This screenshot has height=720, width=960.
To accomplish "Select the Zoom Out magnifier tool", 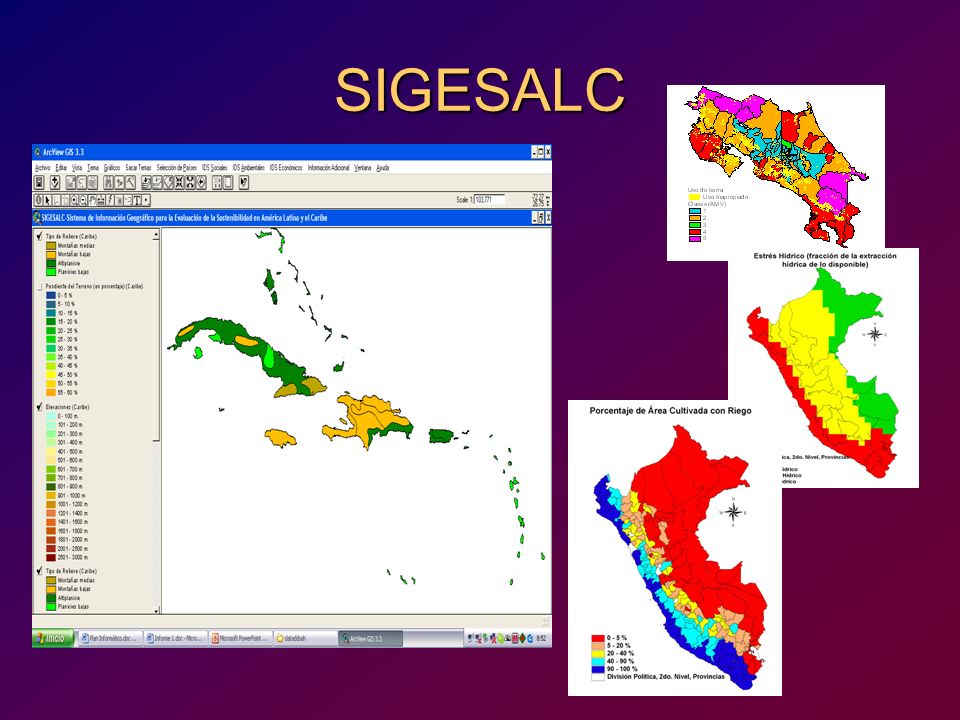I will click(83, 200).
